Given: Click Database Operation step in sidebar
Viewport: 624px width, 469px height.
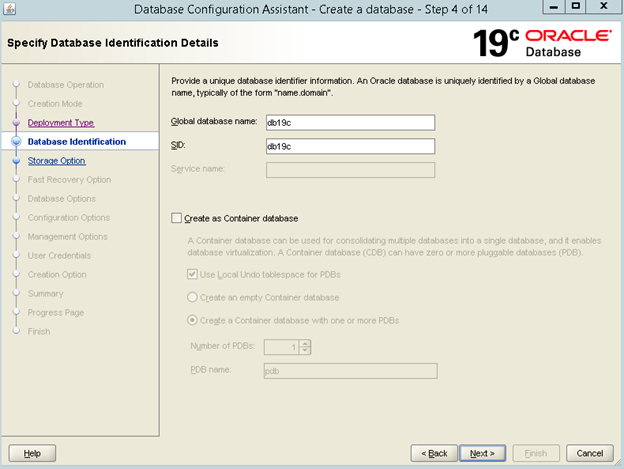Looking at the screenshot, I should 66,85.
